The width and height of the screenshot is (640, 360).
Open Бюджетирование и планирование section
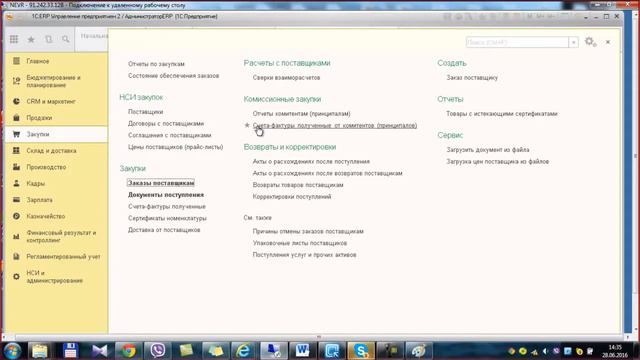tap(56, 81)
